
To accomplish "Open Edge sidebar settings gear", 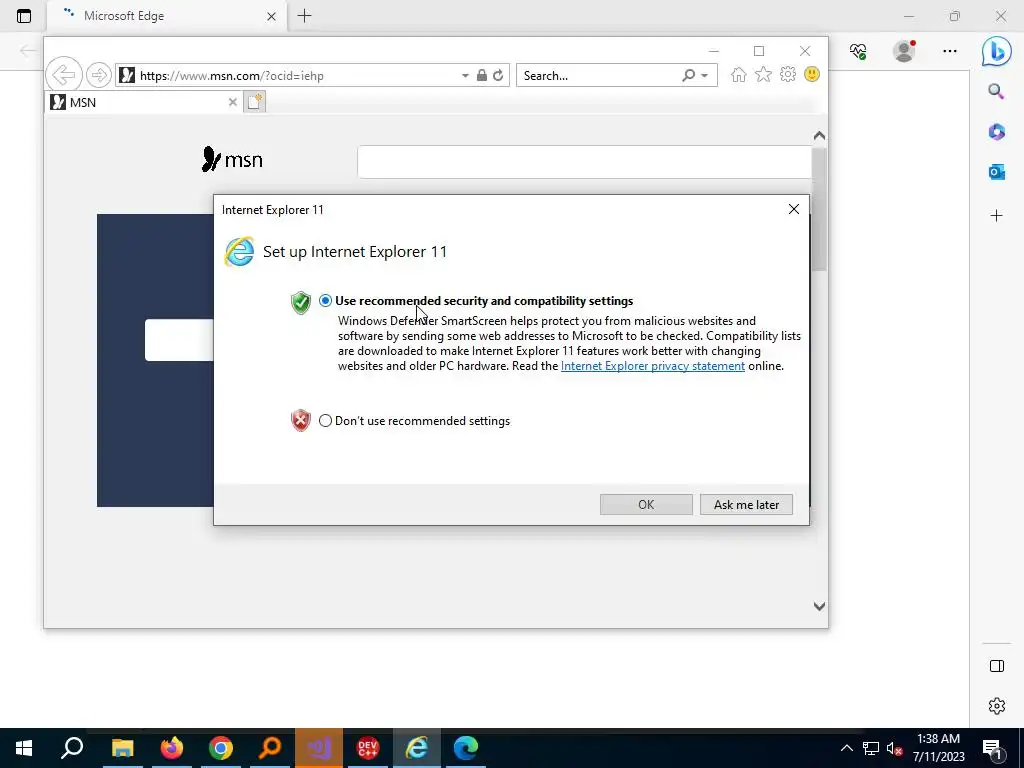I will pyautogui.click(x=997, y=706).
